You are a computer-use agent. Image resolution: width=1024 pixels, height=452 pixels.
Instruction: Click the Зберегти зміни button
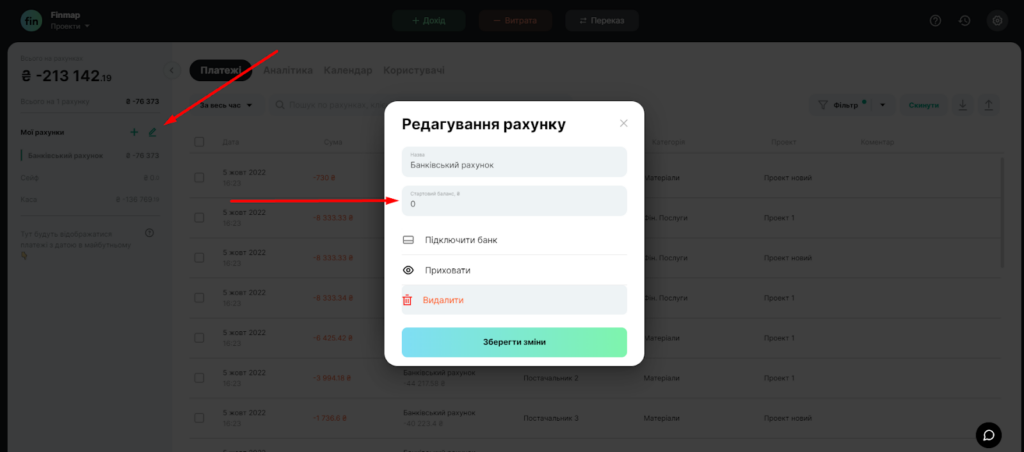click(514, 342)
